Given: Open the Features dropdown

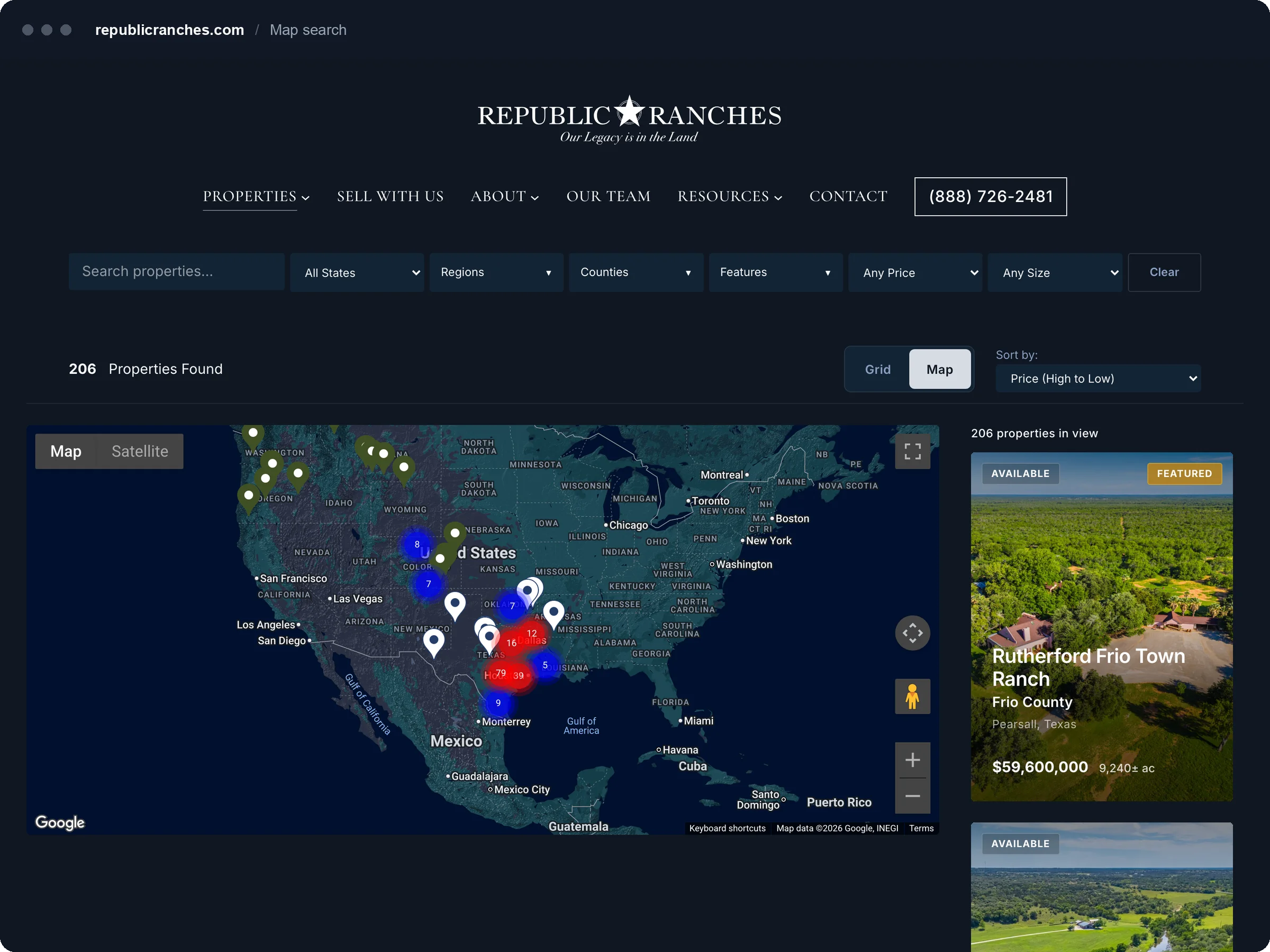Looking at the screenshot, I should tap(776, 272).
